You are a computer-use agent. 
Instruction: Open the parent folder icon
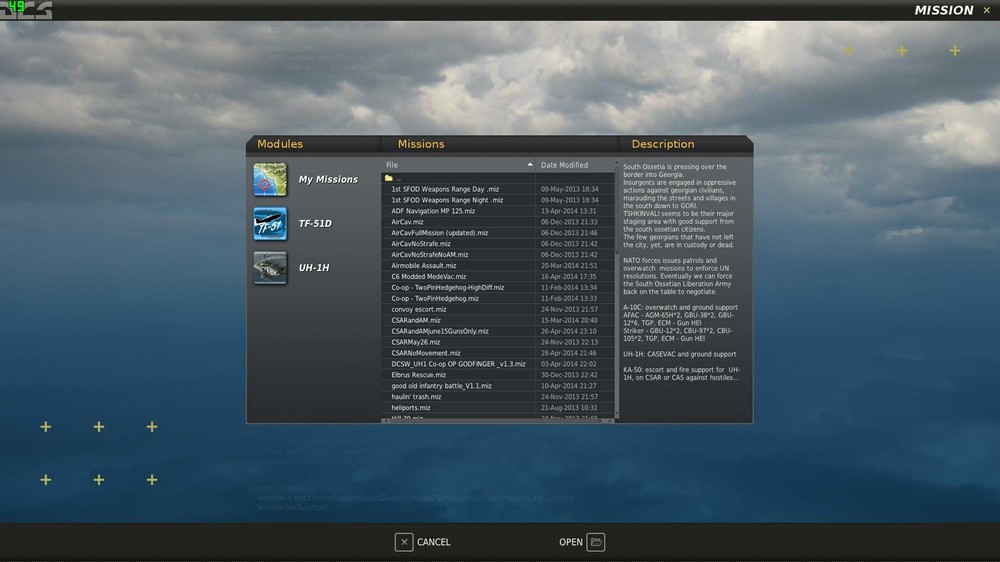coord(389,178)
